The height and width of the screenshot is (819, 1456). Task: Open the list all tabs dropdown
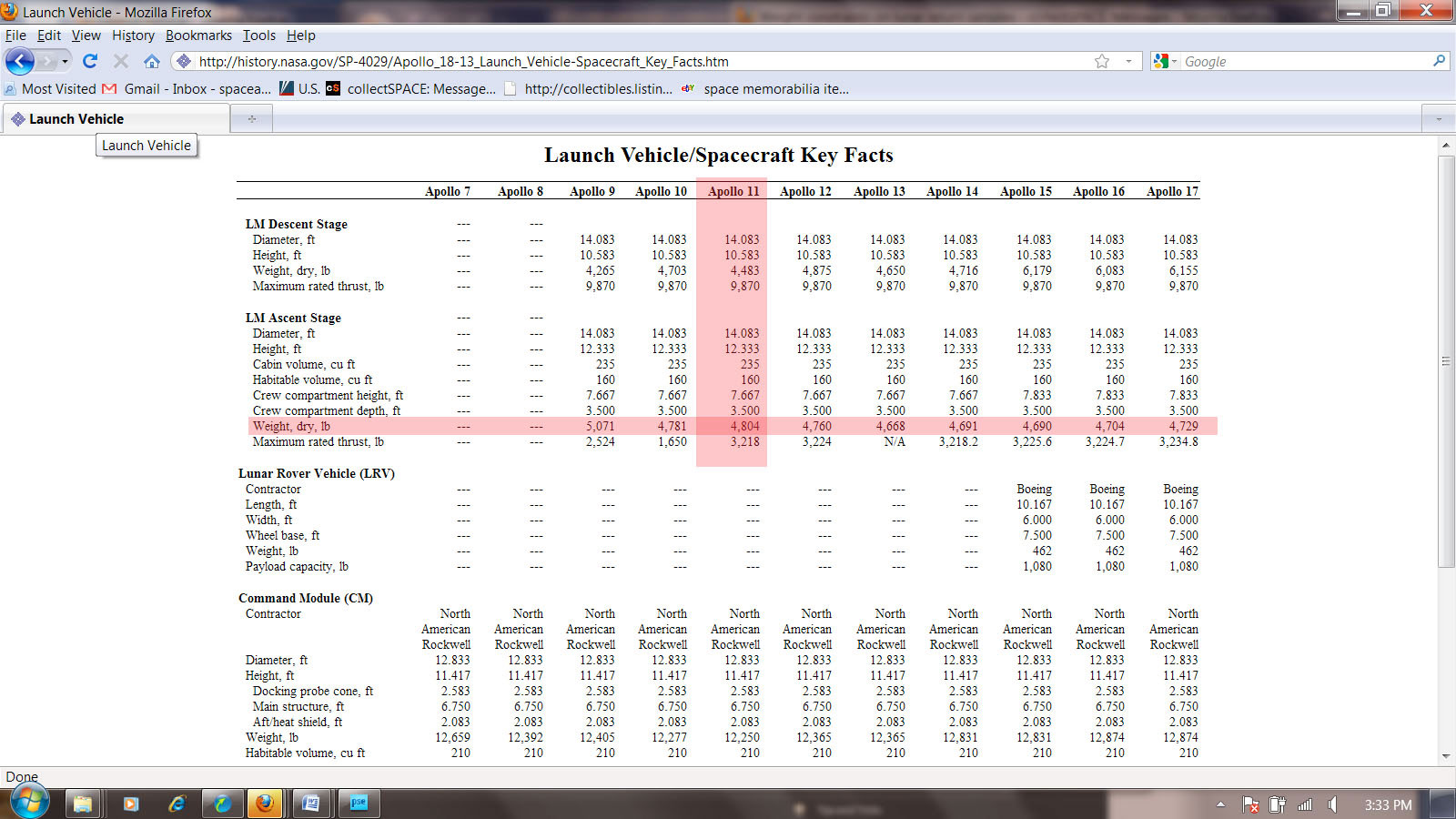pyautogui.click(x=1439, y=119)
